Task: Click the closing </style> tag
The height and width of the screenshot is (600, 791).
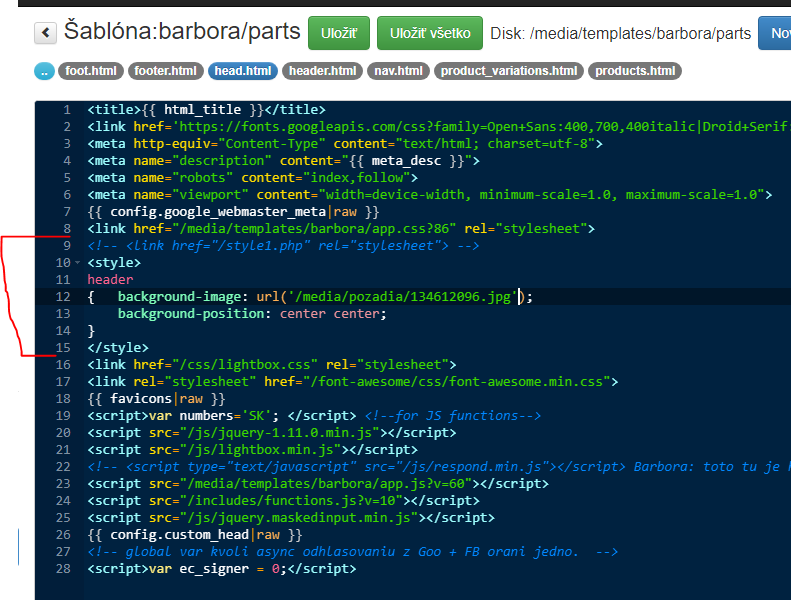Action: point(118,348)
